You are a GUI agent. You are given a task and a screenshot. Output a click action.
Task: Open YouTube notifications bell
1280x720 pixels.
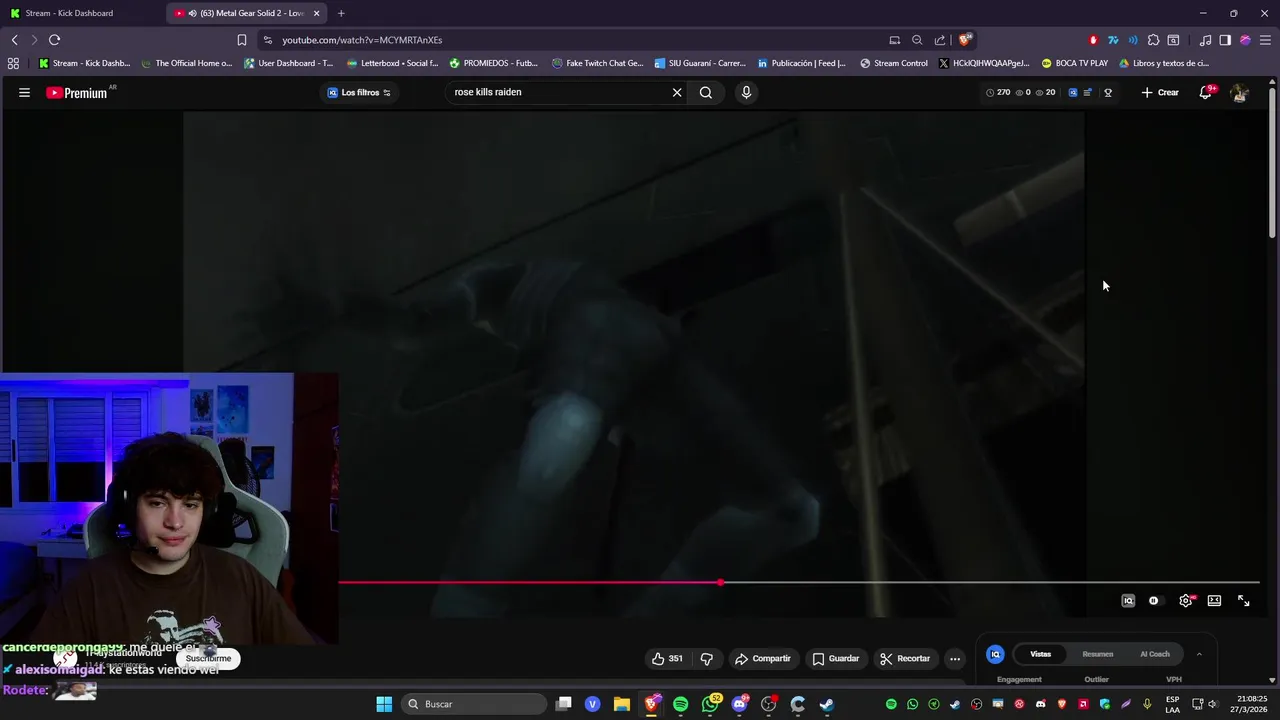click(1206, 92)
